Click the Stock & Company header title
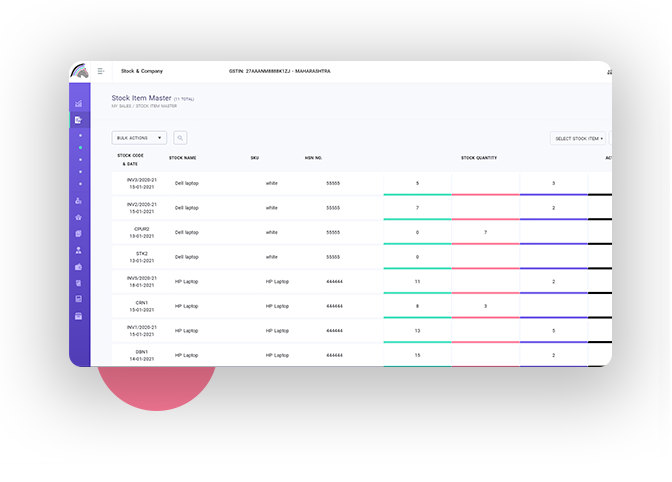 click(142, 71)
